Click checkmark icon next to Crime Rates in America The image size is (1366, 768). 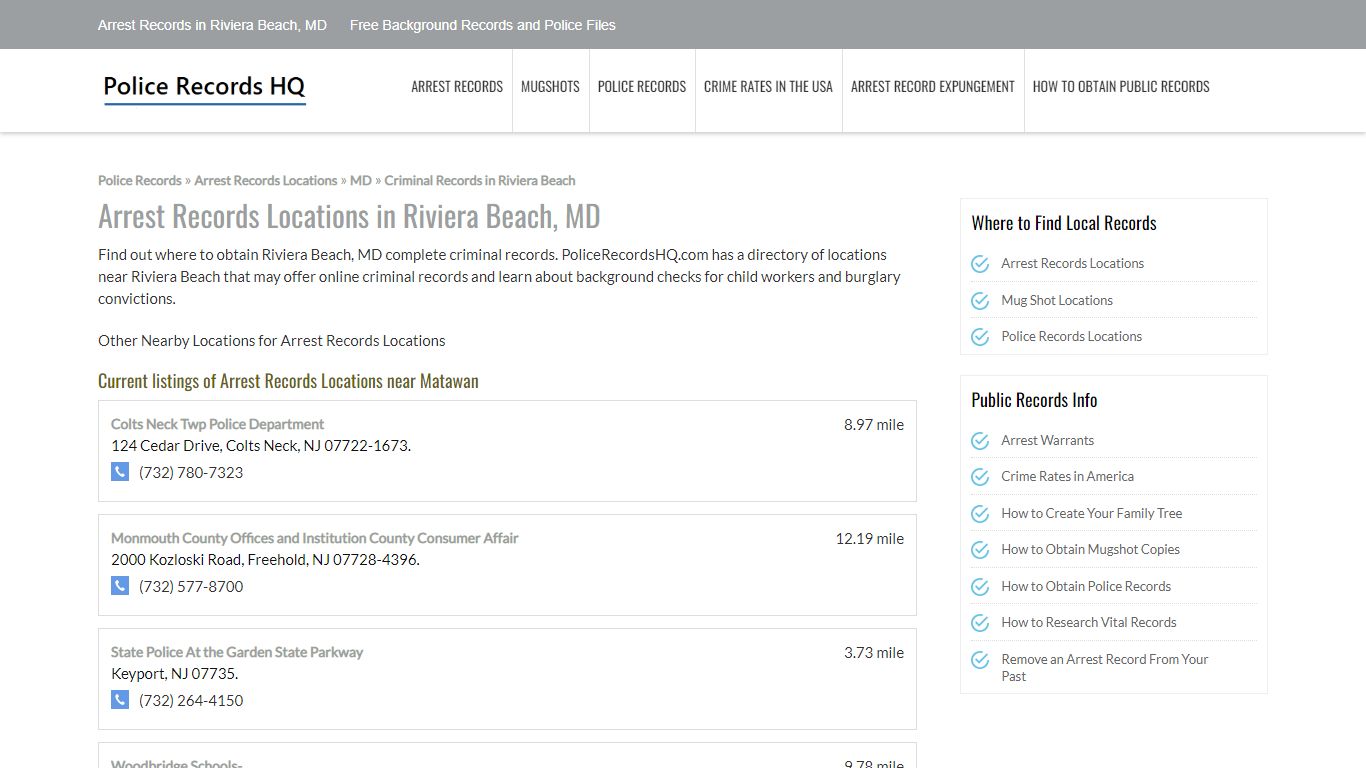point(980,477)
